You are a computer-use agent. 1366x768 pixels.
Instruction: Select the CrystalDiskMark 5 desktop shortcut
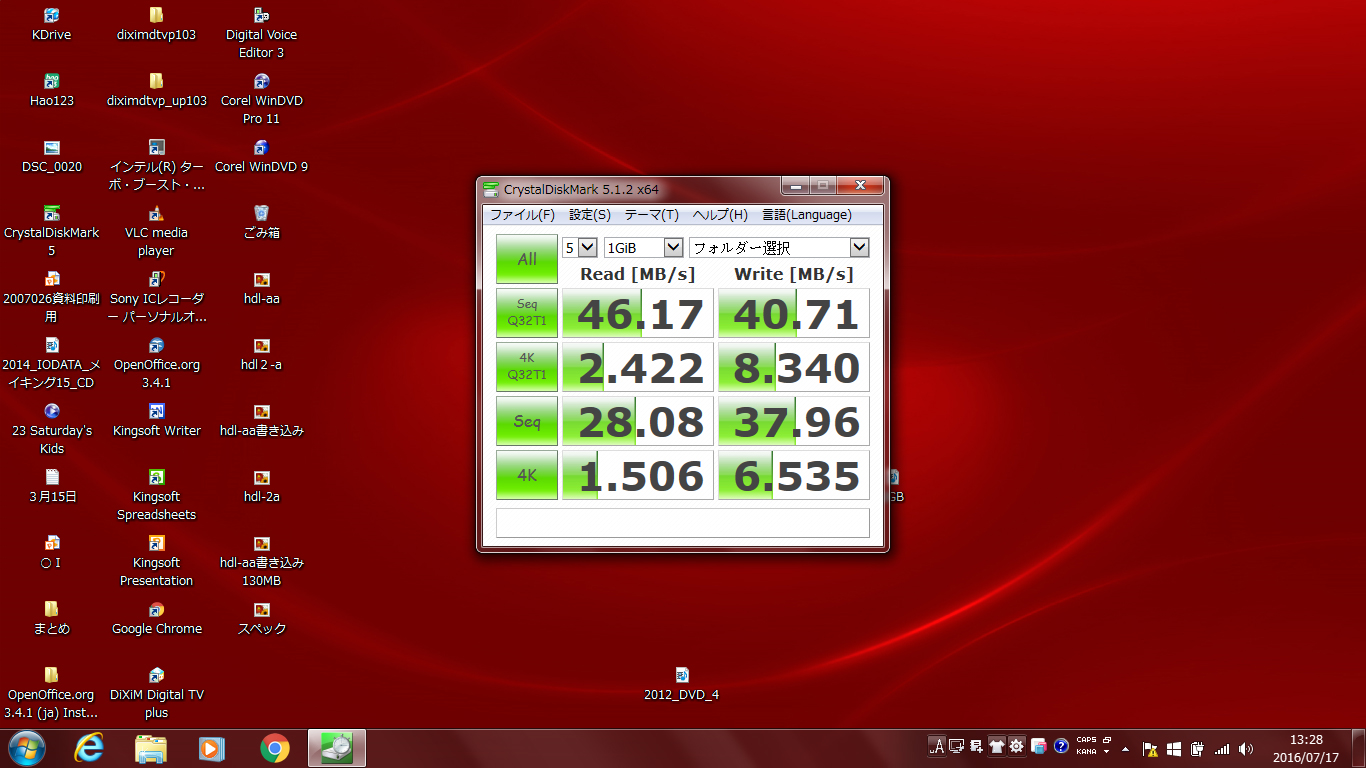[x=52, y=232]
